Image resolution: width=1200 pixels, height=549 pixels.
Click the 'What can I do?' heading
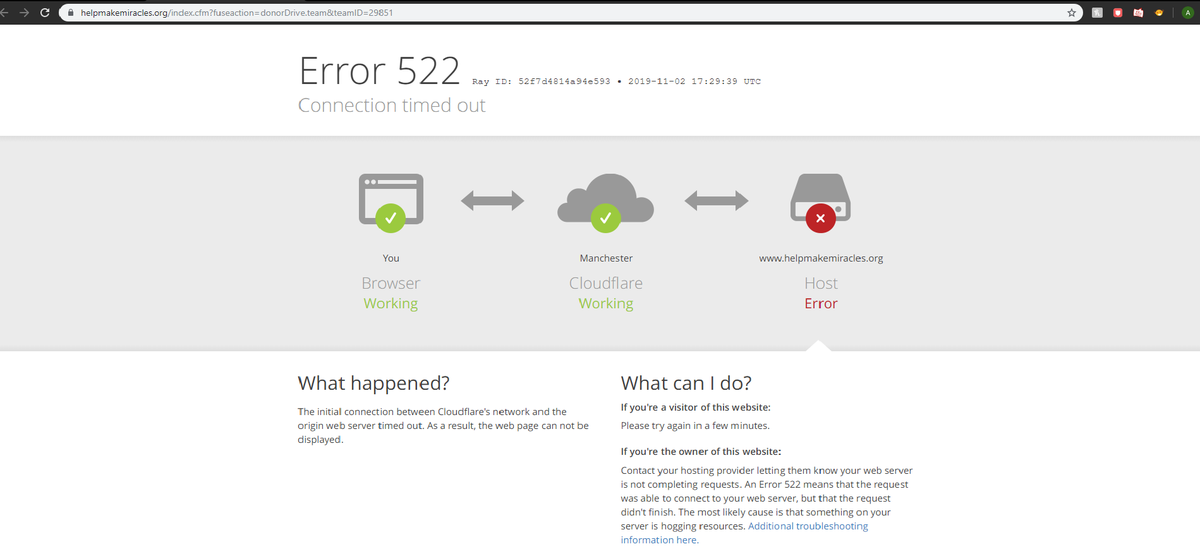tap(686, 383)
